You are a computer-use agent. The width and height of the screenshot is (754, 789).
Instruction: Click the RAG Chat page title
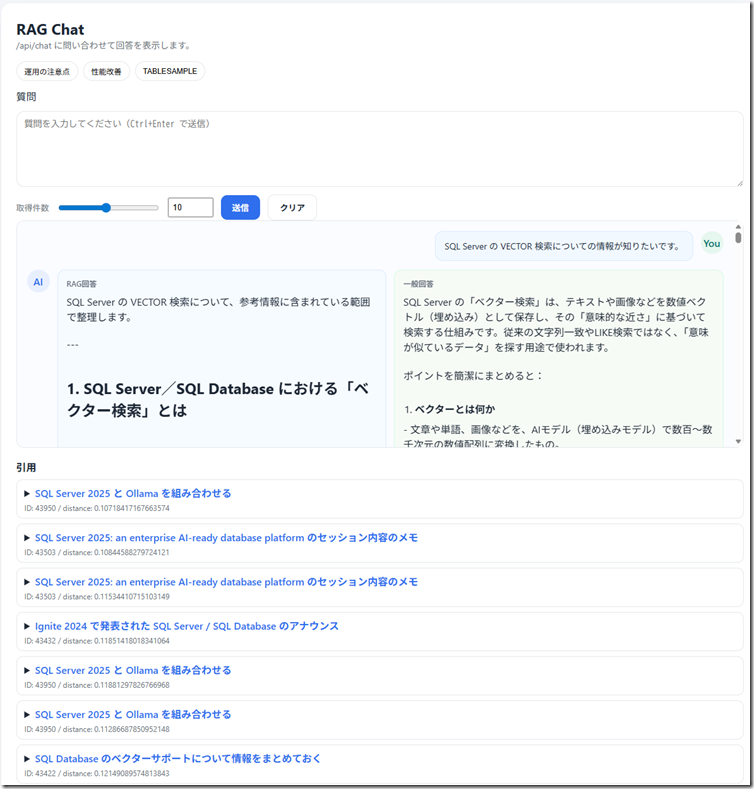pyautogui.click(x=50, y=30)
